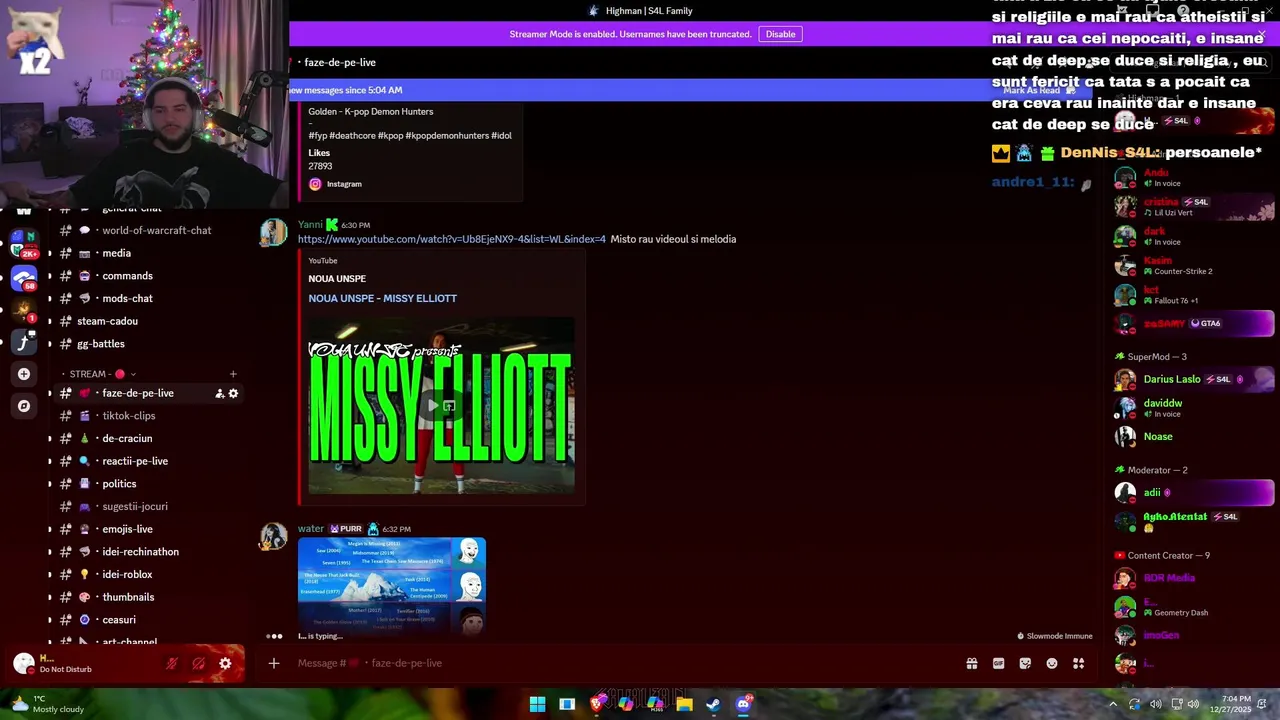Image resolution: width=1280 pixels, height=720 pixels.
Task: Open Windows Start menu
Action: [537, 704]
